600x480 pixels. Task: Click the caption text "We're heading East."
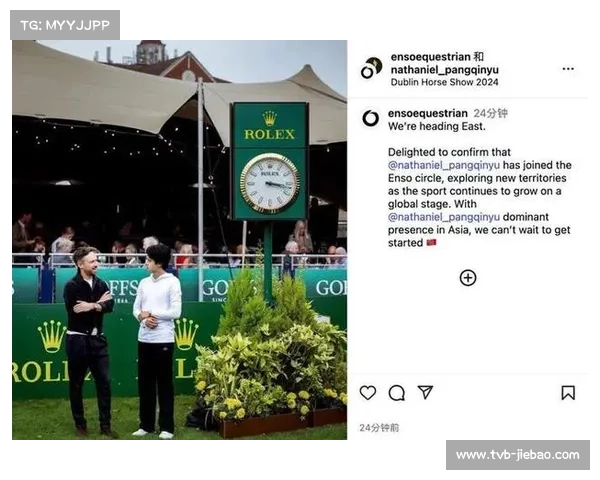click(437, 126)
